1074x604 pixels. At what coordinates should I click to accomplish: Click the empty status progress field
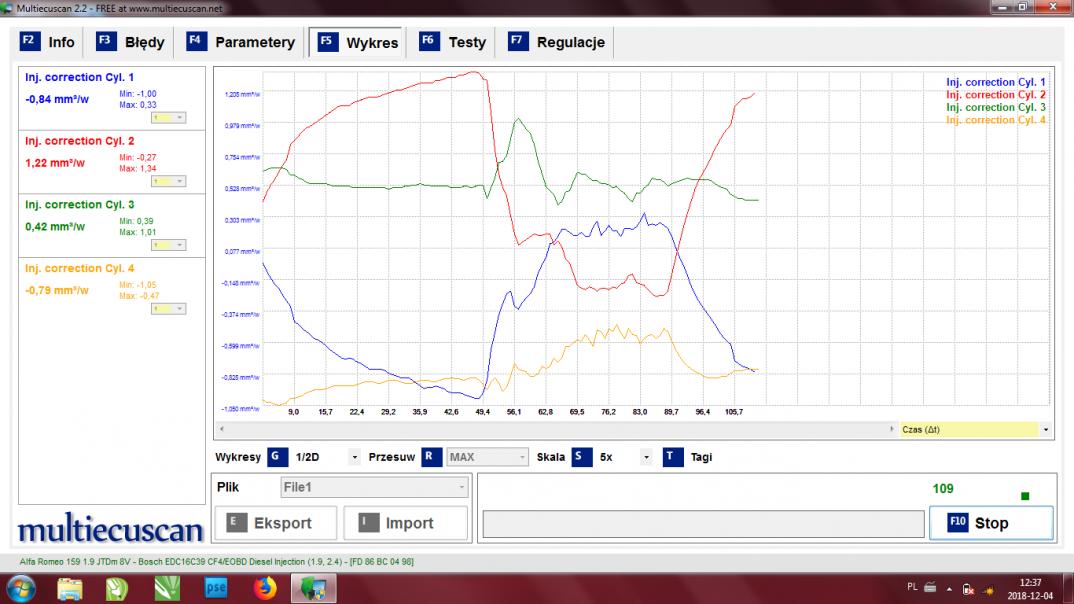703,524
